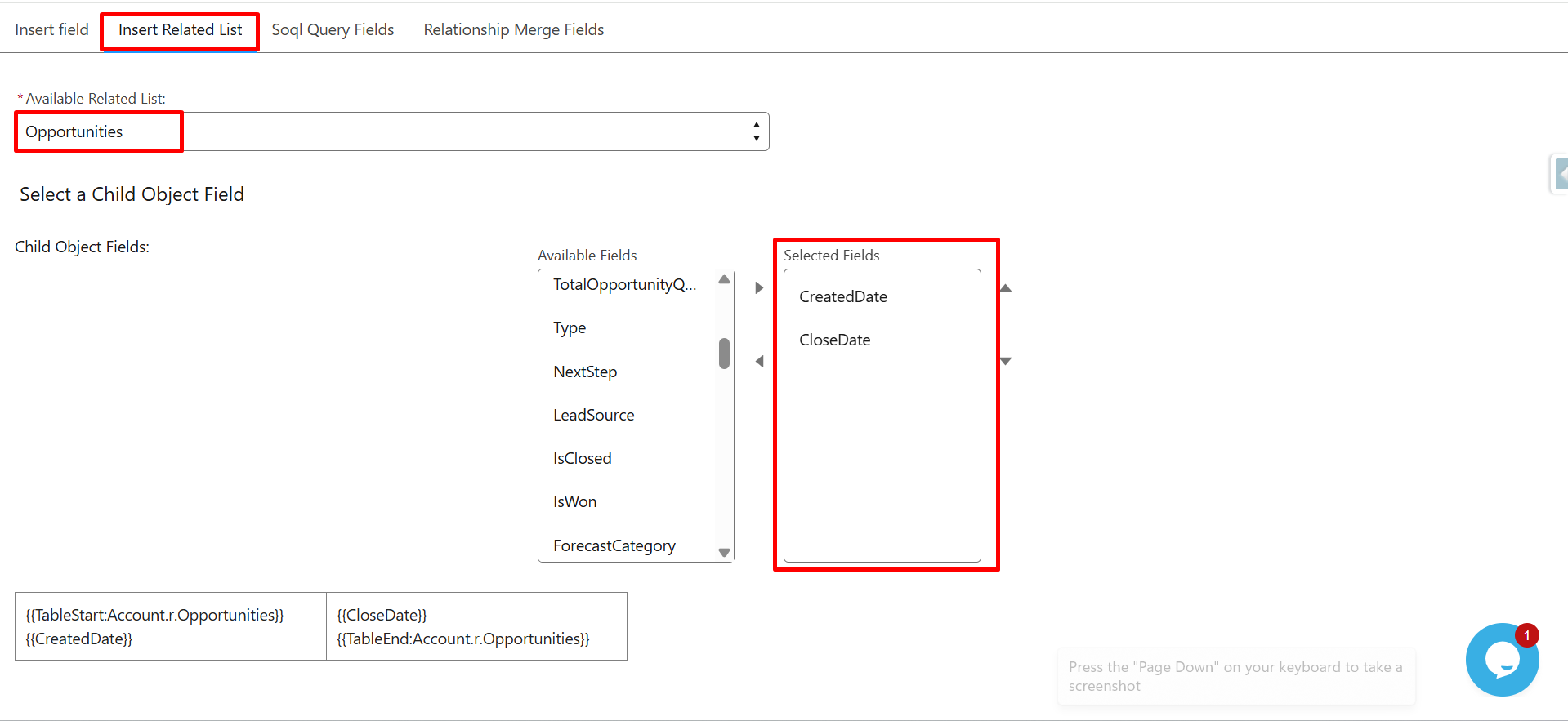Viewport: 1568px width, 721px height.
Task: Go to Relationship Merge Fields tab
Action: pyautogui.click(x=513, y=30)
